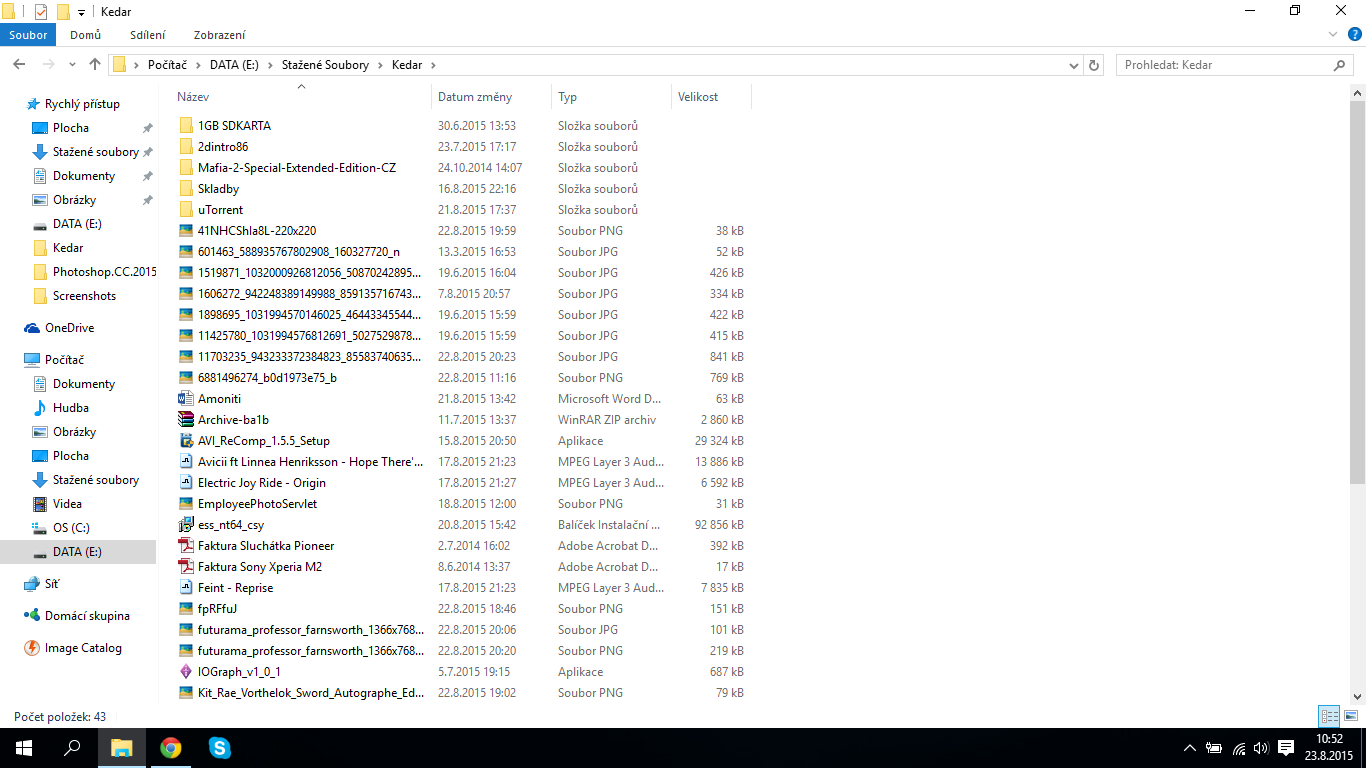Viewport: 1366px width, 768px height.
Task: Open Skype from the taskbar
Action: click(219, 747)
